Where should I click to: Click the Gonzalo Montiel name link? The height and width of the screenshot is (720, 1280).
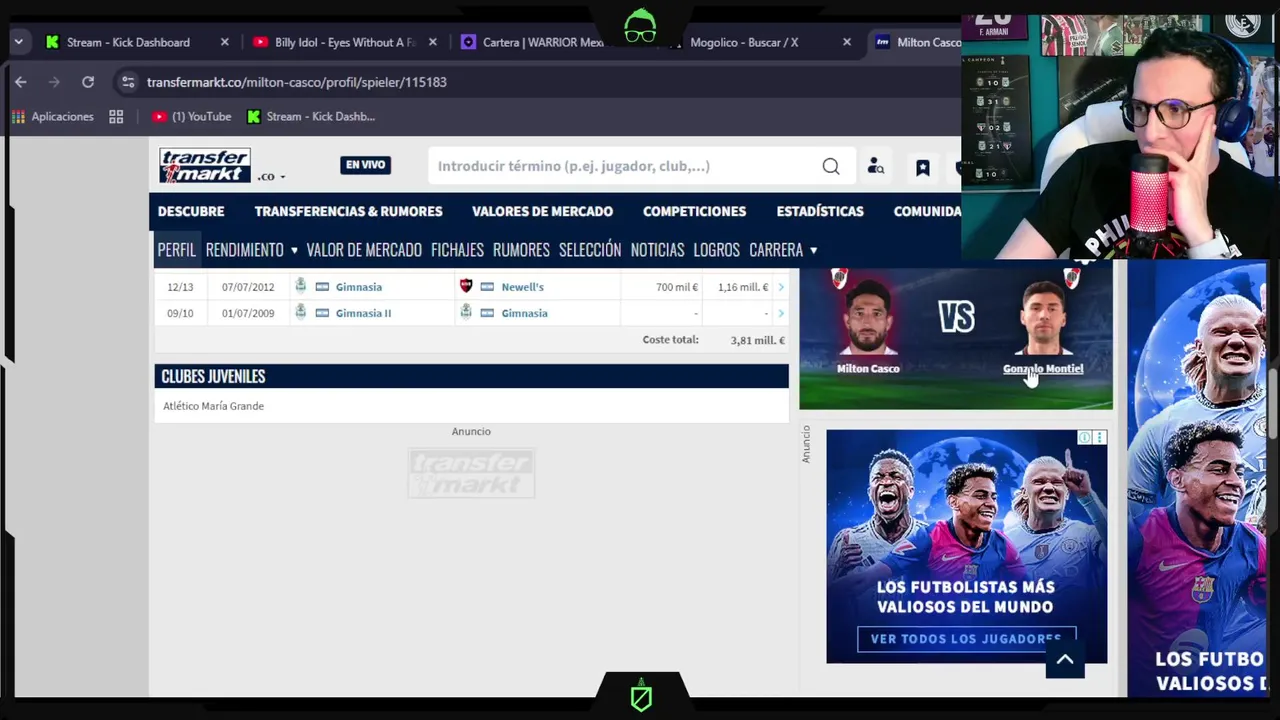1043,368
